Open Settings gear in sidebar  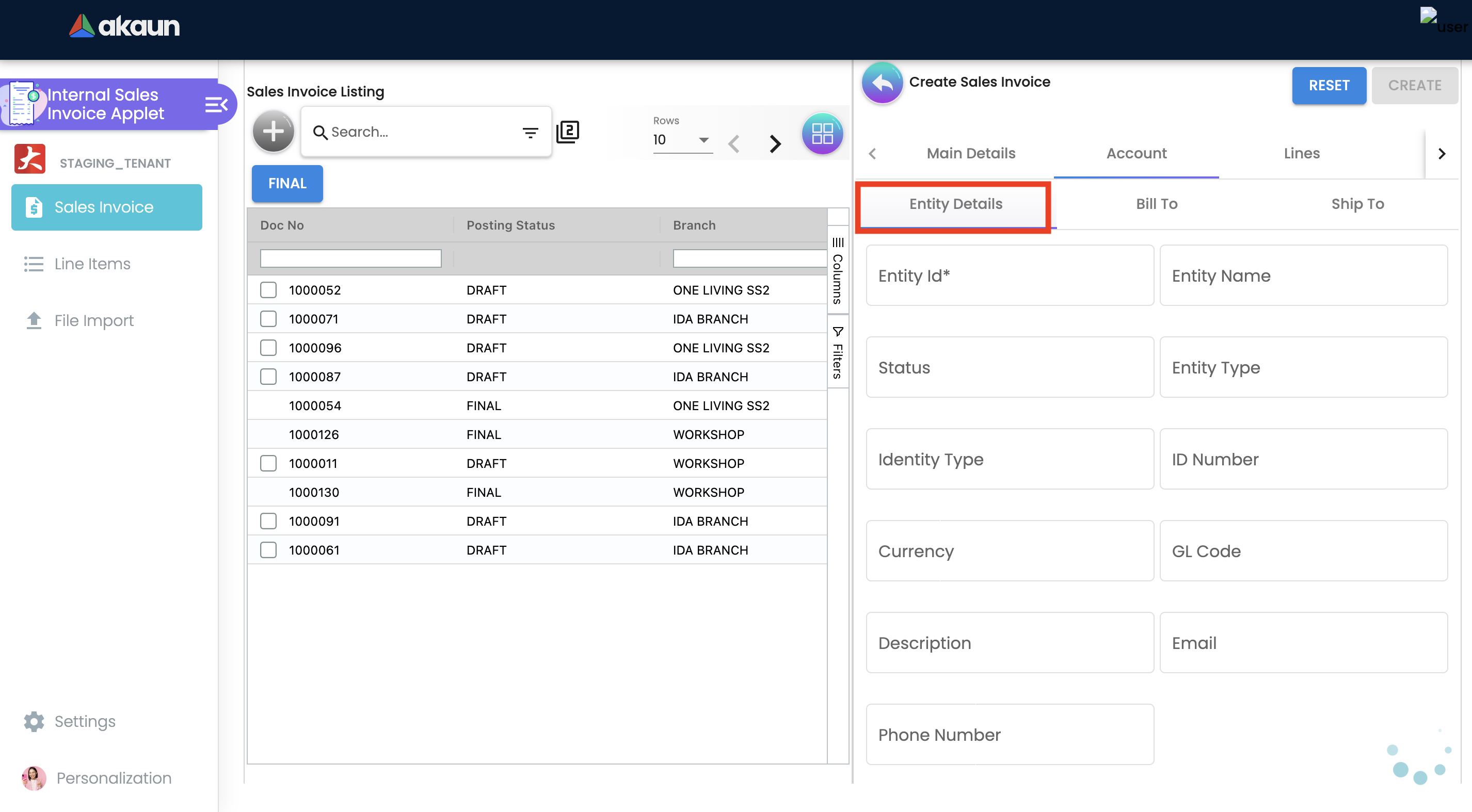(x=34, y=721)
